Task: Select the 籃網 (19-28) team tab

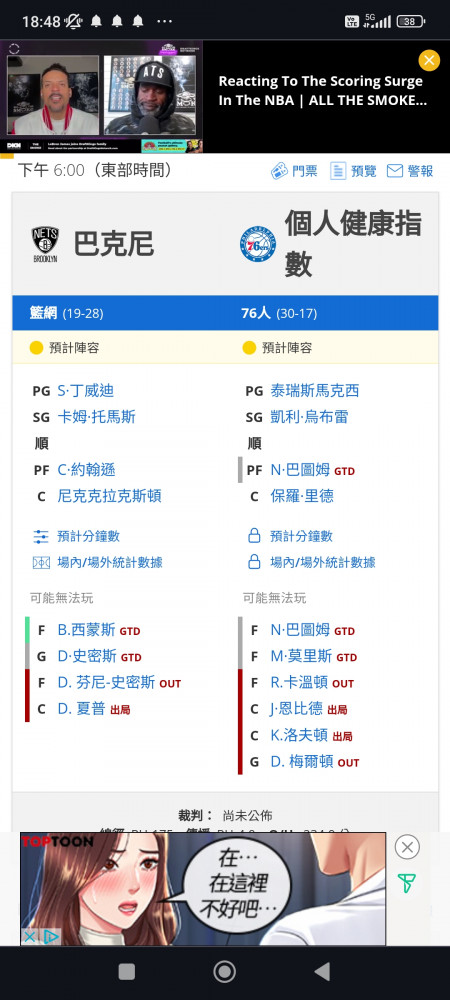Action: (66, 313)
